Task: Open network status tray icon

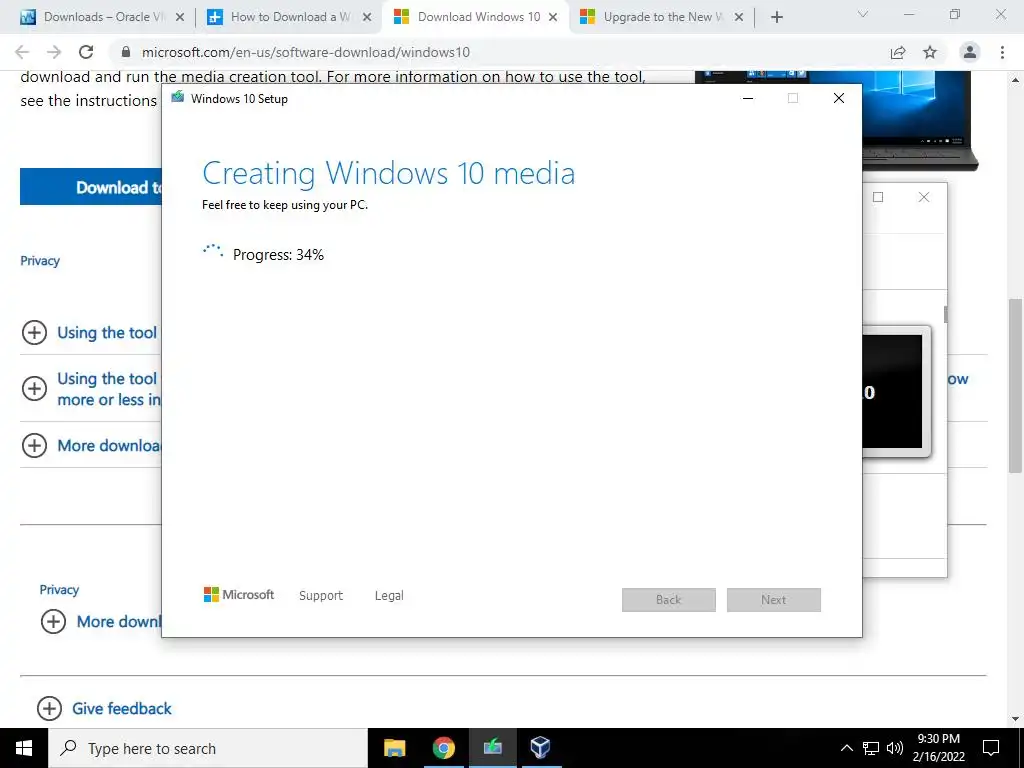Action: pos(871,748)
